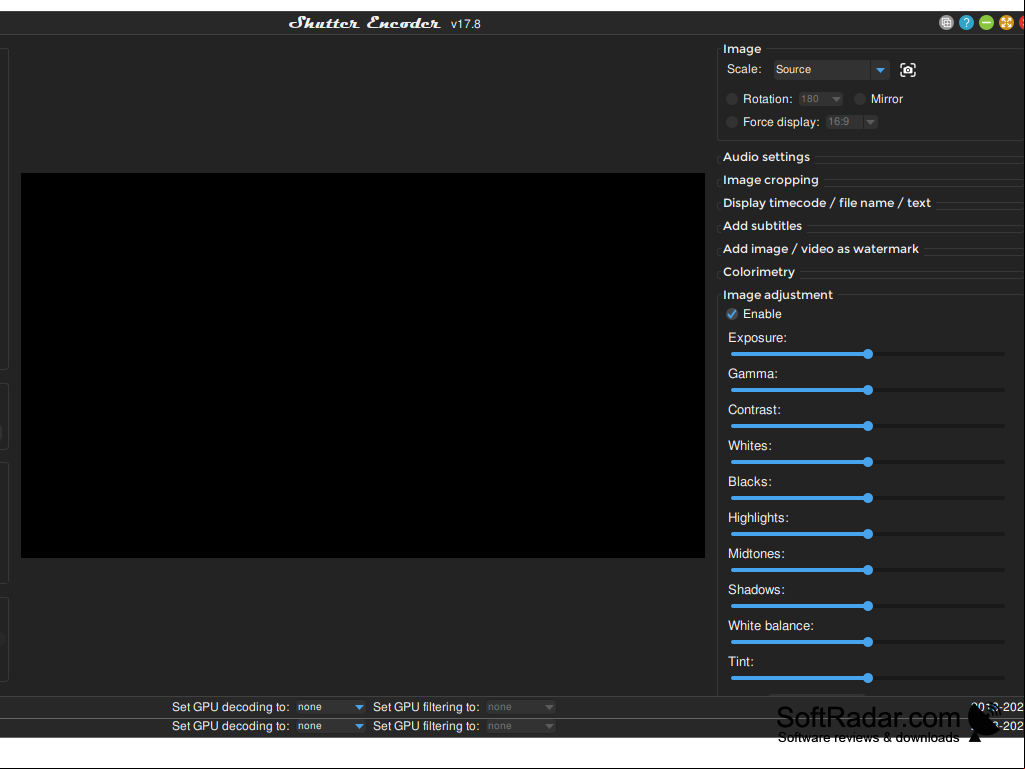This screenshot has width=1025, height=769.
Task: Open the Scale dropdown showing Source
Action: 832,70
